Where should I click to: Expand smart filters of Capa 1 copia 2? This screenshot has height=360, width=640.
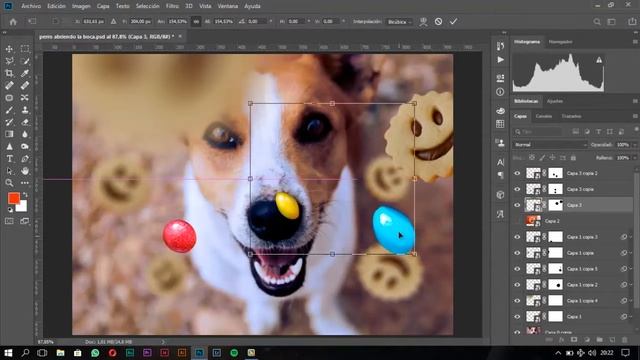click(631, 285)
